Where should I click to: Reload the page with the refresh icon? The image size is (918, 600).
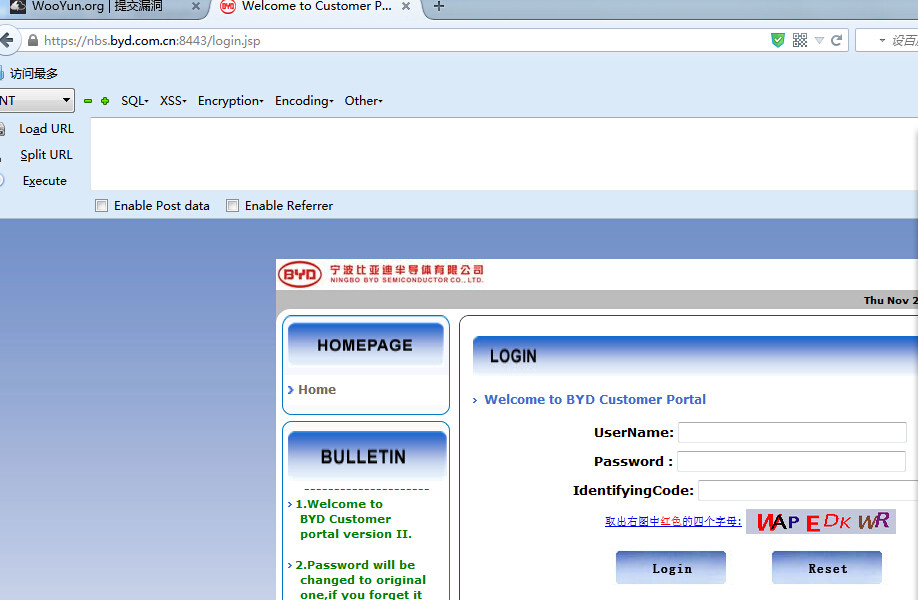coord(836,40)
